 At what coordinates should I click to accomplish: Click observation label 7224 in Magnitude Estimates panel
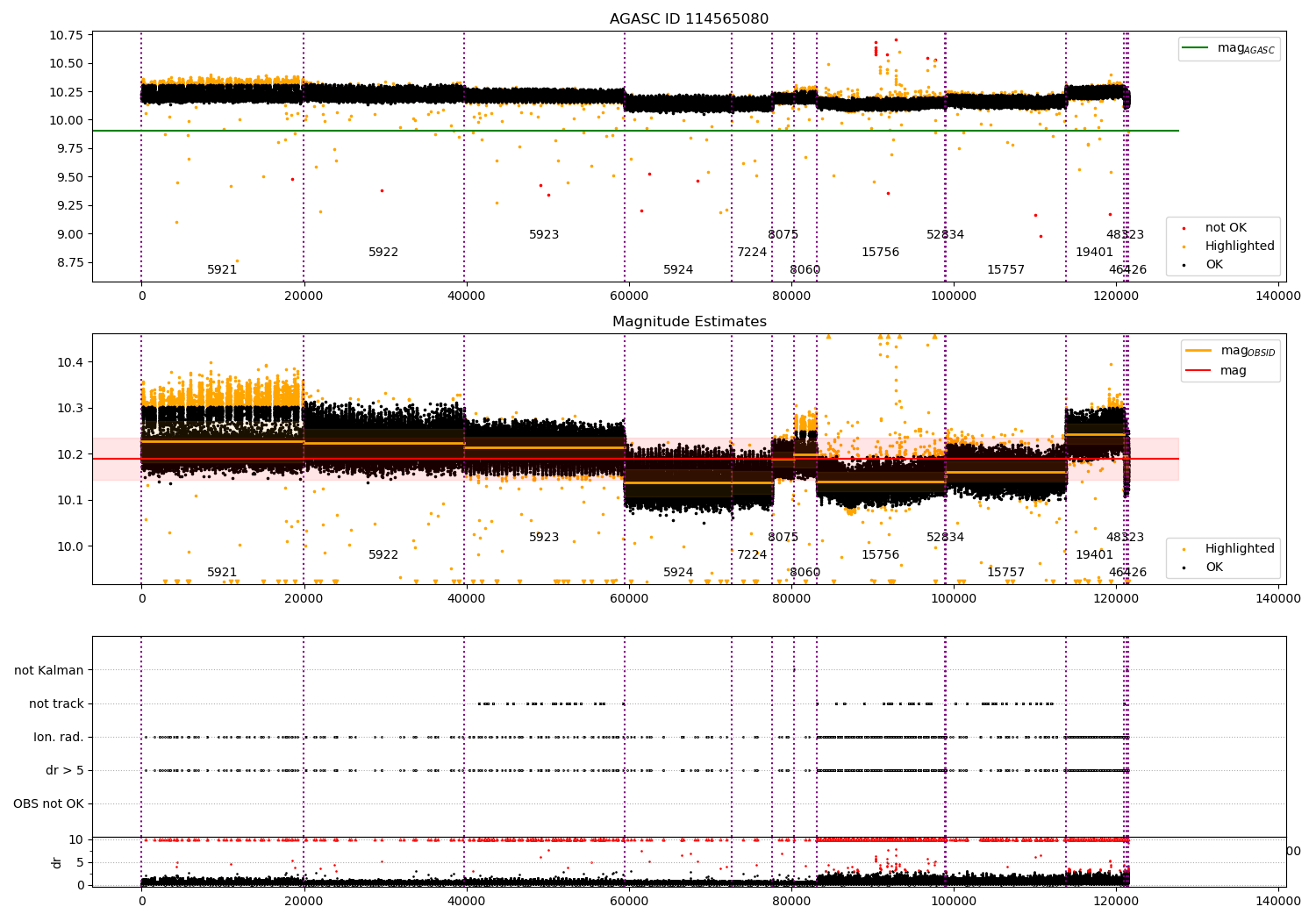tap(752, 555)
